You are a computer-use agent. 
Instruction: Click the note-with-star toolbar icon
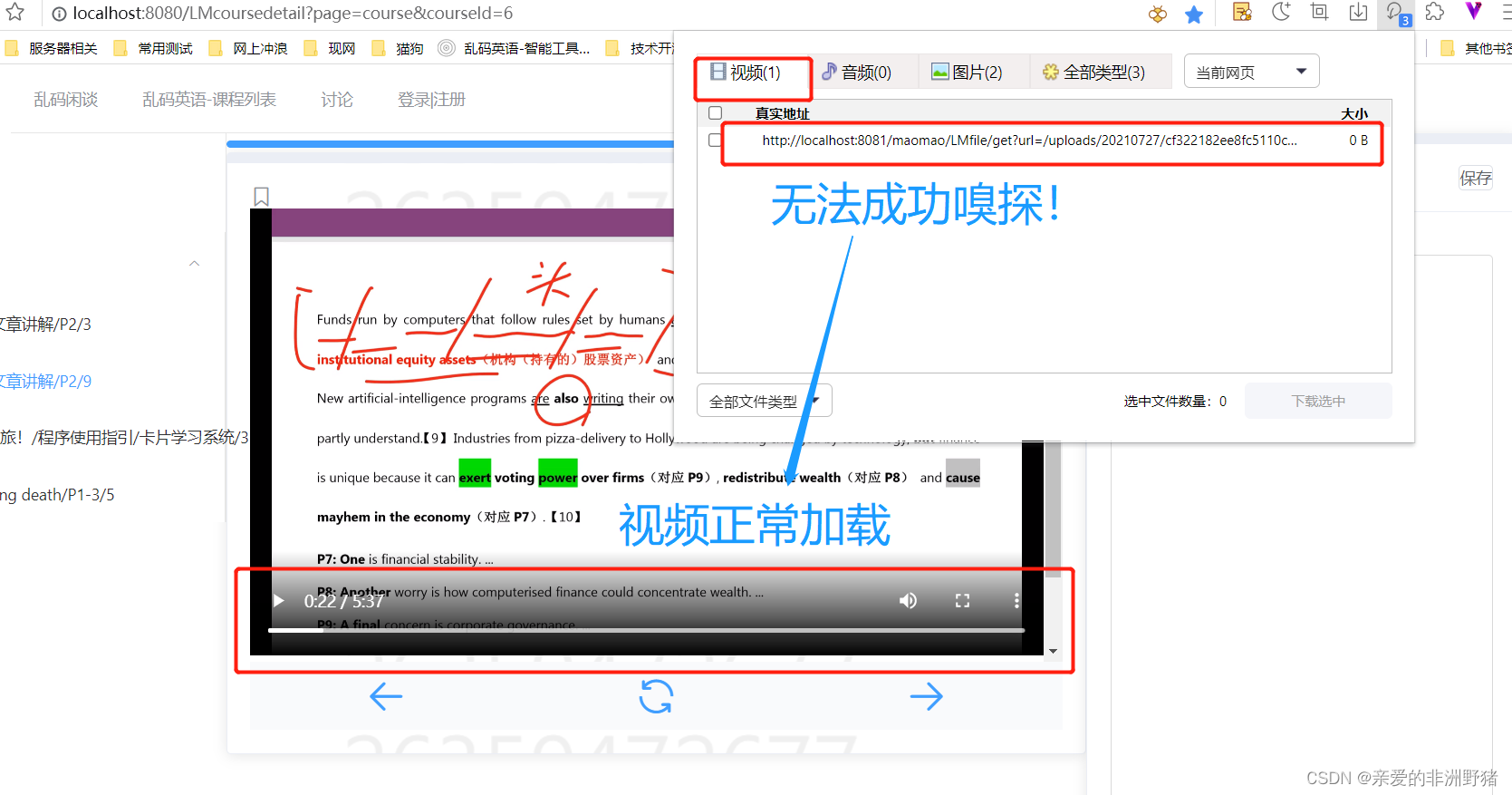(x=1242, y=12)
